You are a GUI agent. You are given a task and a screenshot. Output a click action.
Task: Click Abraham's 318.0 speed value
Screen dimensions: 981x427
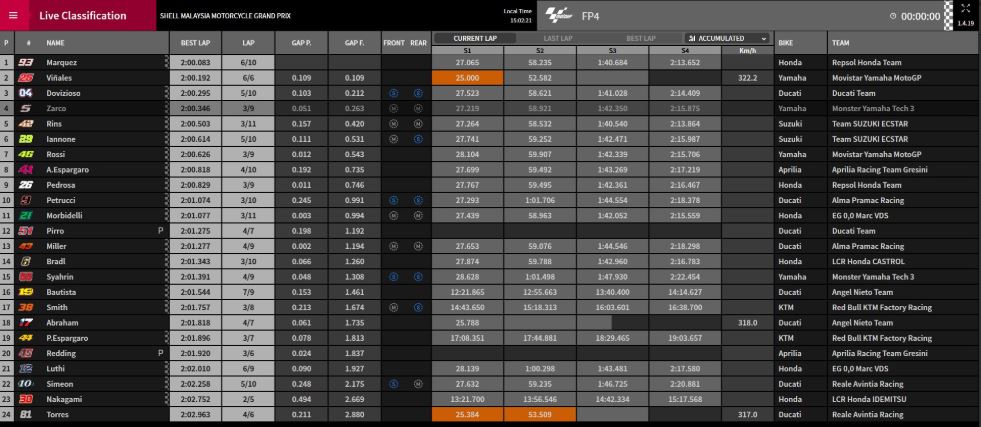coord(748,323)
